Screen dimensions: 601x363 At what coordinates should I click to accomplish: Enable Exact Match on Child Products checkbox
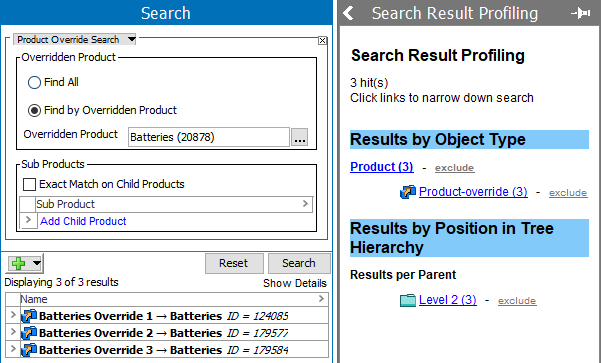point(30,184)
